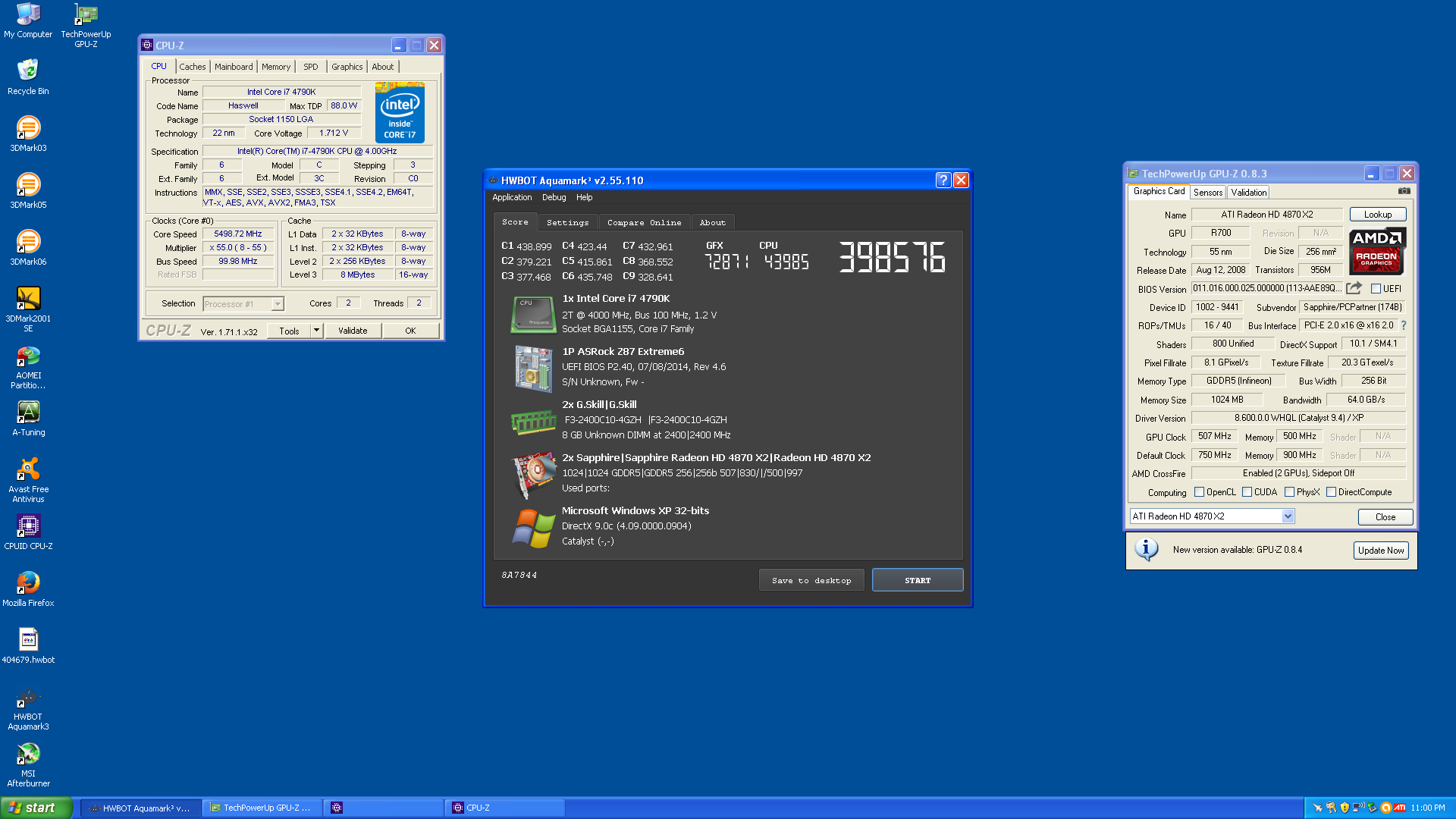Click the info icon in GPU-Z update bar
Image resolution: width=1456 pixels, height=819 pixels.
tap(1146, 550)
